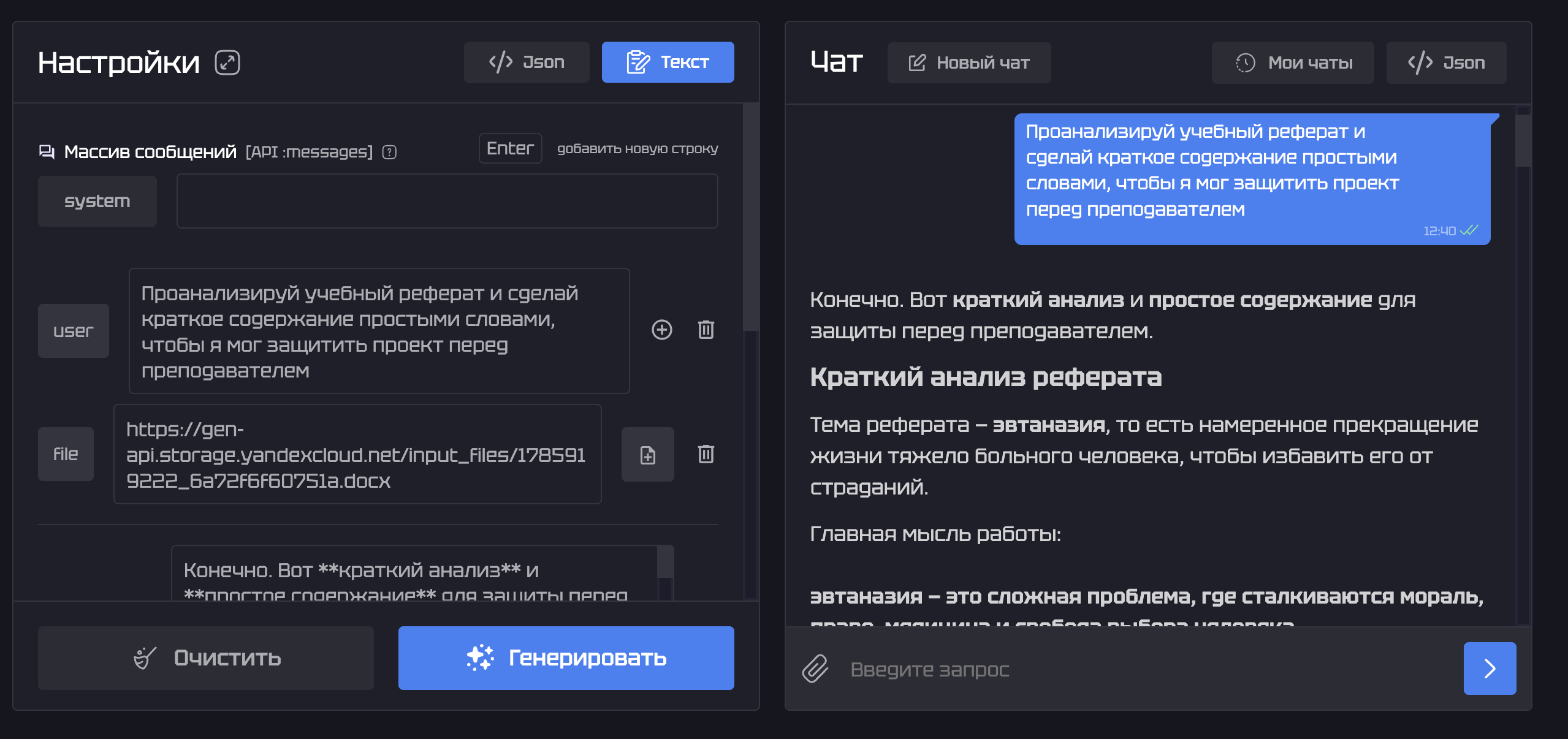Click the help icon beside Массив сообщений

pos(389,152)
